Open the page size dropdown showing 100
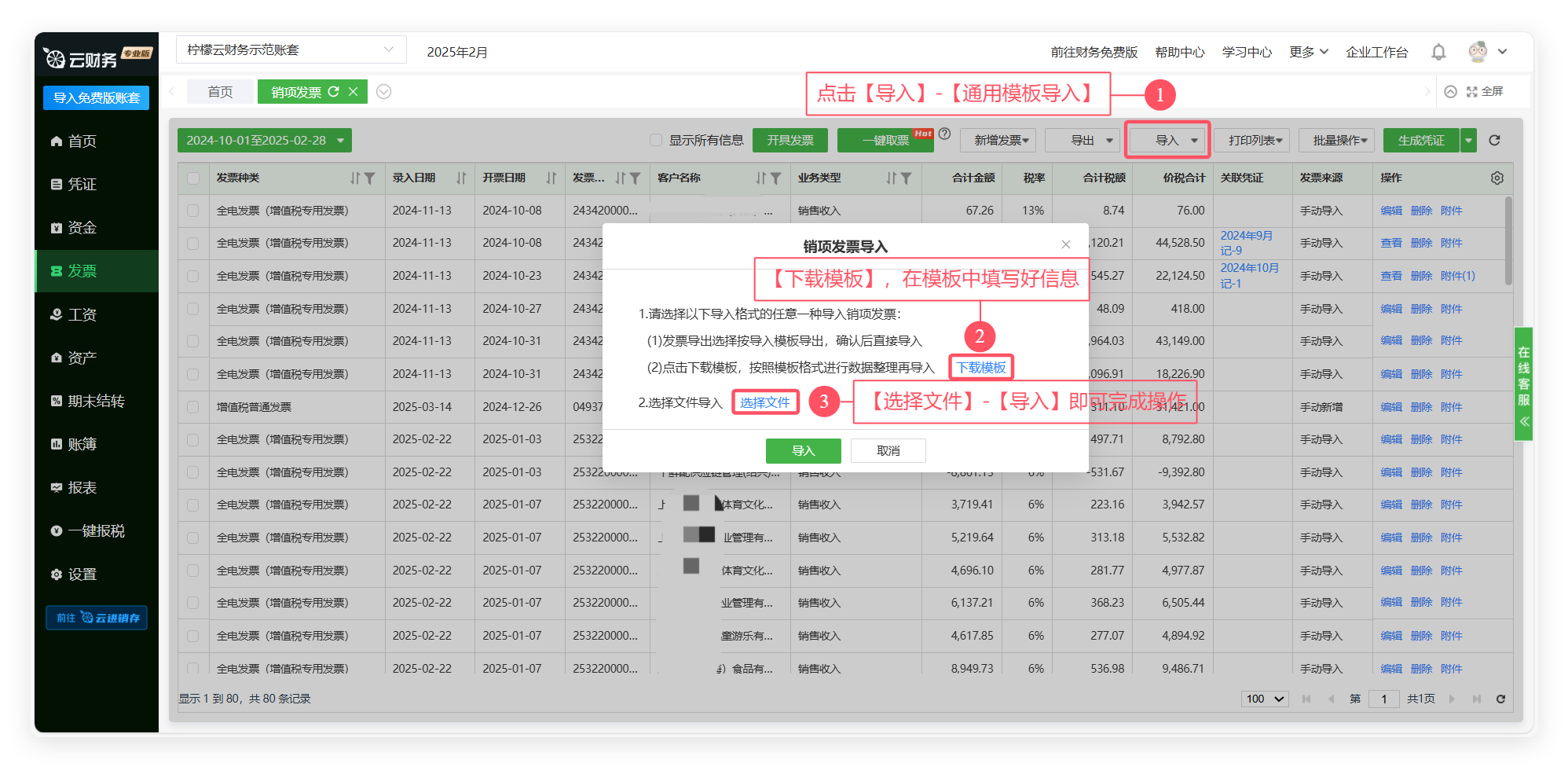The width and height of the screenshot is (1568, 767). (1265, 699)
